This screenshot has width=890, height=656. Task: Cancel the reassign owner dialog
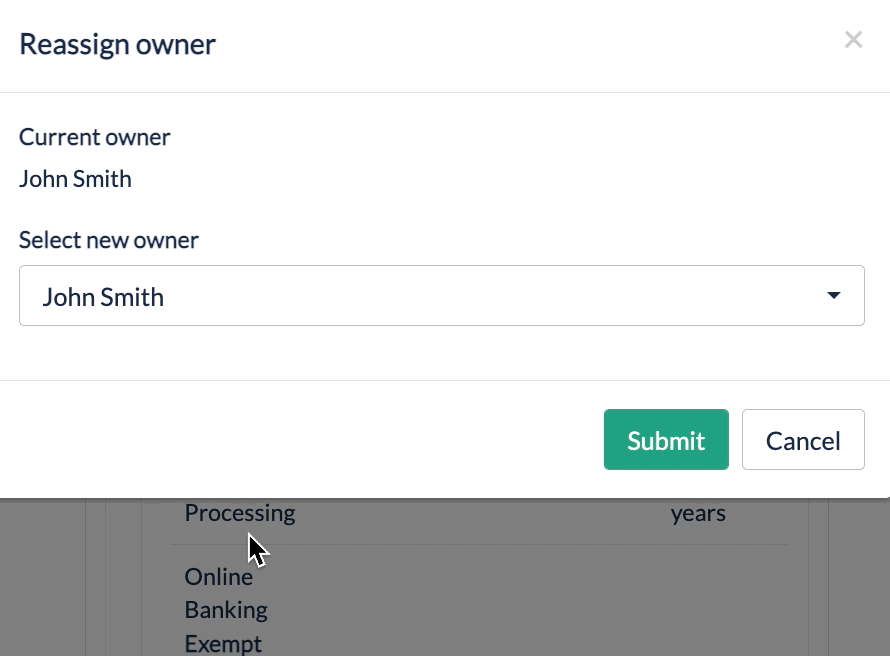coord(803,440)
